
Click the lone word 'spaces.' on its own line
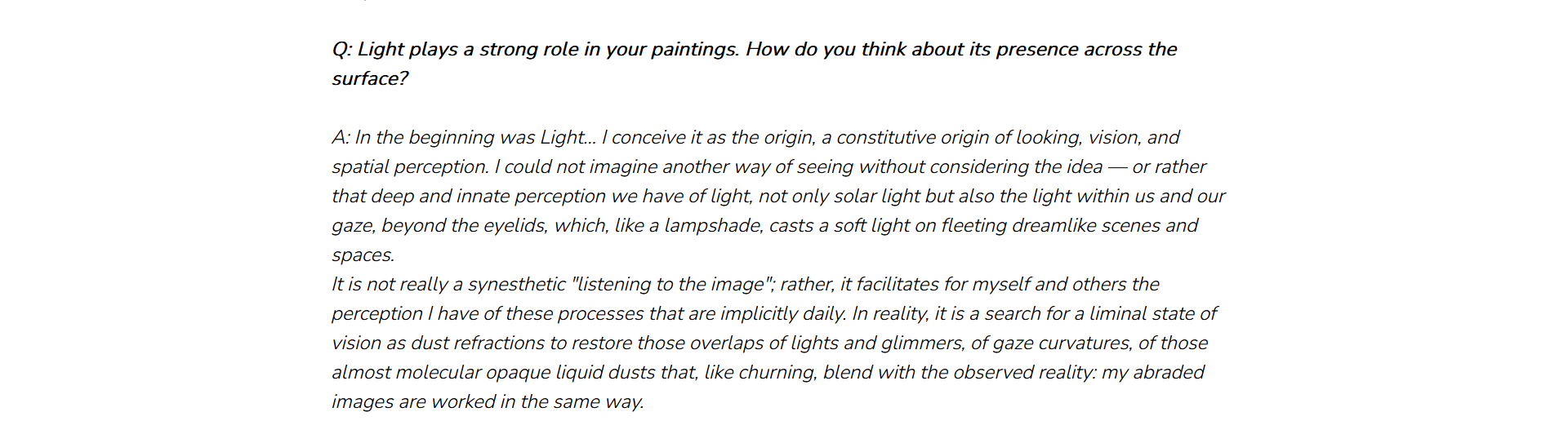tap(363, 255)
